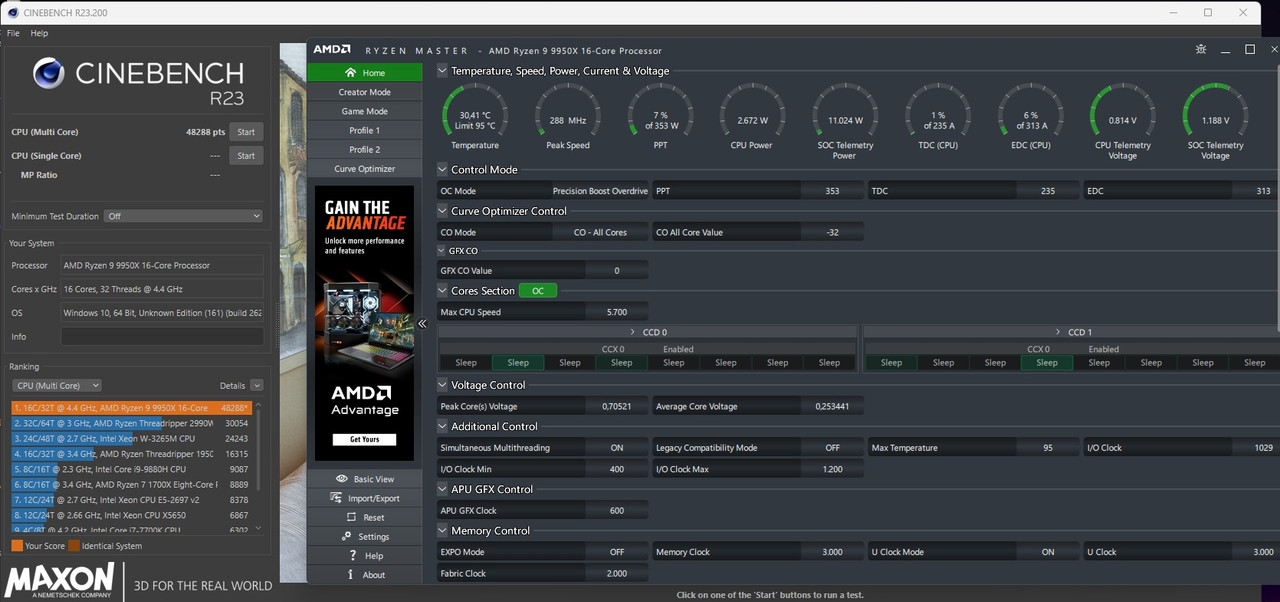Image resolution: width=1280 pixels, height=602 pixels.
Task: Toggle Legacy Compatibility Mode OFF value
Action: [x=833, y=448]
